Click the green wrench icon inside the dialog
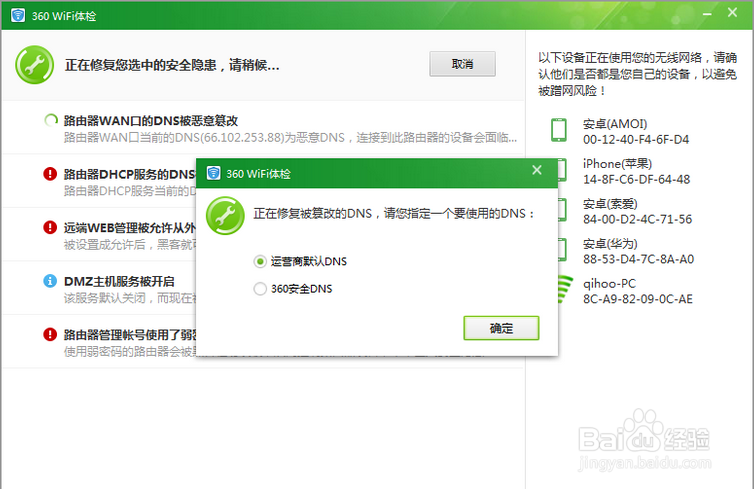This screenshot has height=489, width=754. pos(225,215)
